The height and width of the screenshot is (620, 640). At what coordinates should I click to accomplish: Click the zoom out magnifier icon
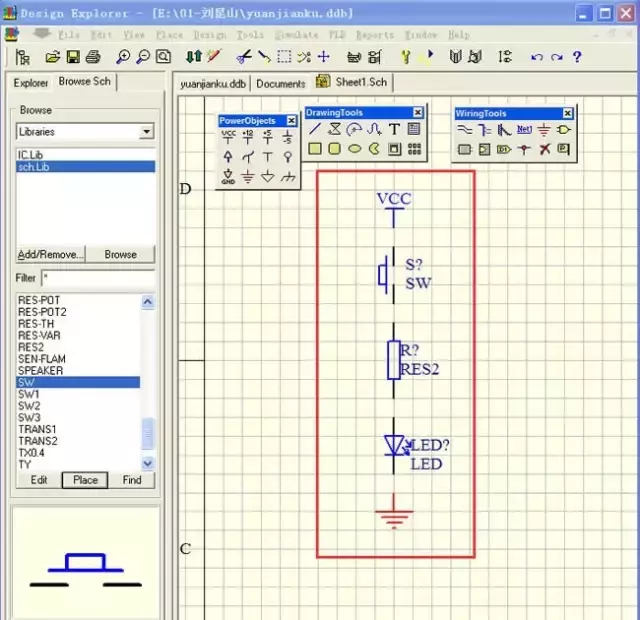coord(143,57)
